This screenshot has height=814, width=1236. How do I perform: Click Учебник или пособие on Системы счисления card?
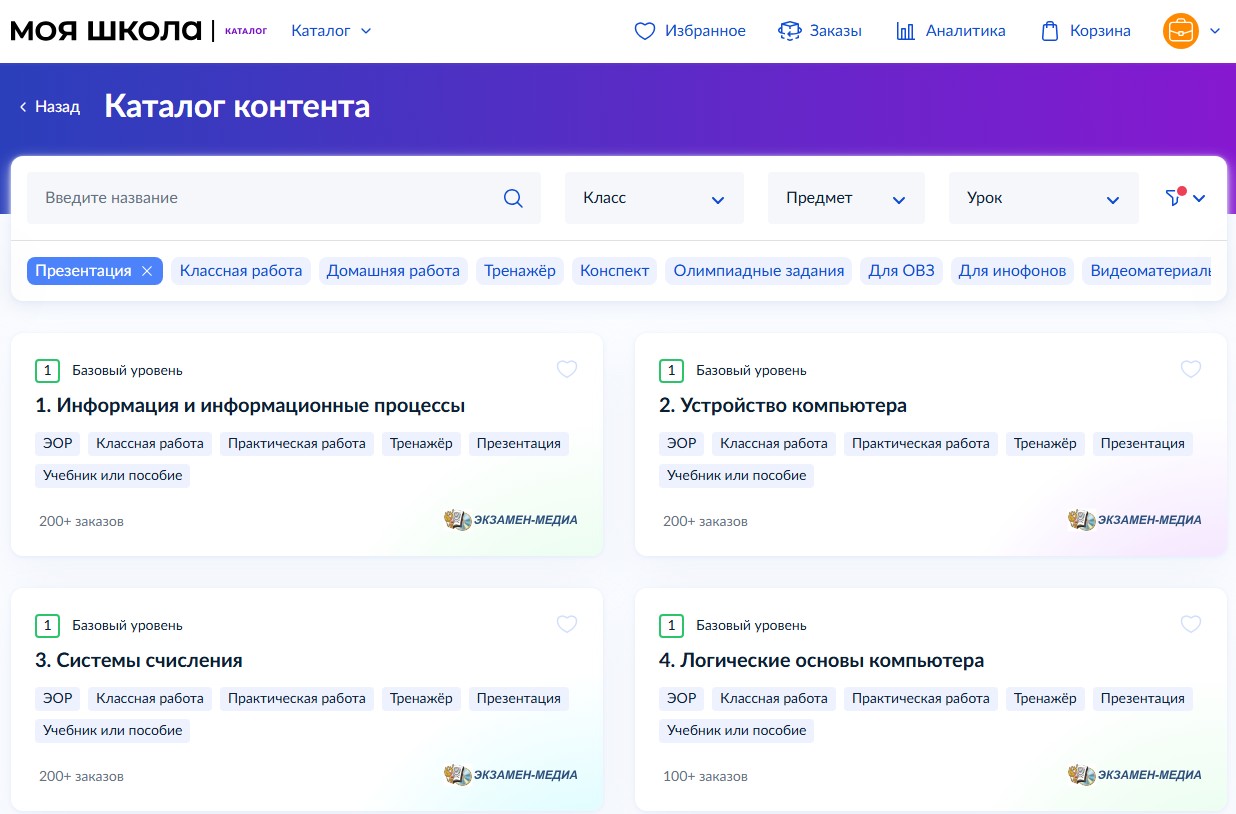coord(112,731)
